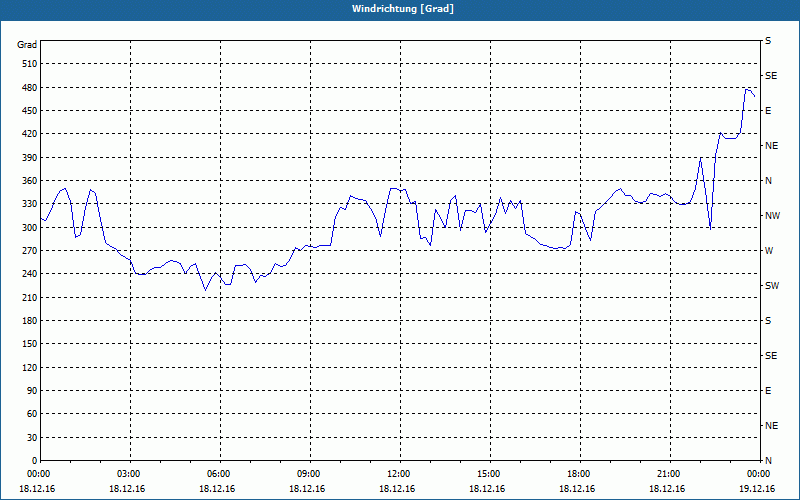Click the "09:00" time label
Image resolution: width=800 pixels, height=500 pixels.
click(x=311, y=474)
